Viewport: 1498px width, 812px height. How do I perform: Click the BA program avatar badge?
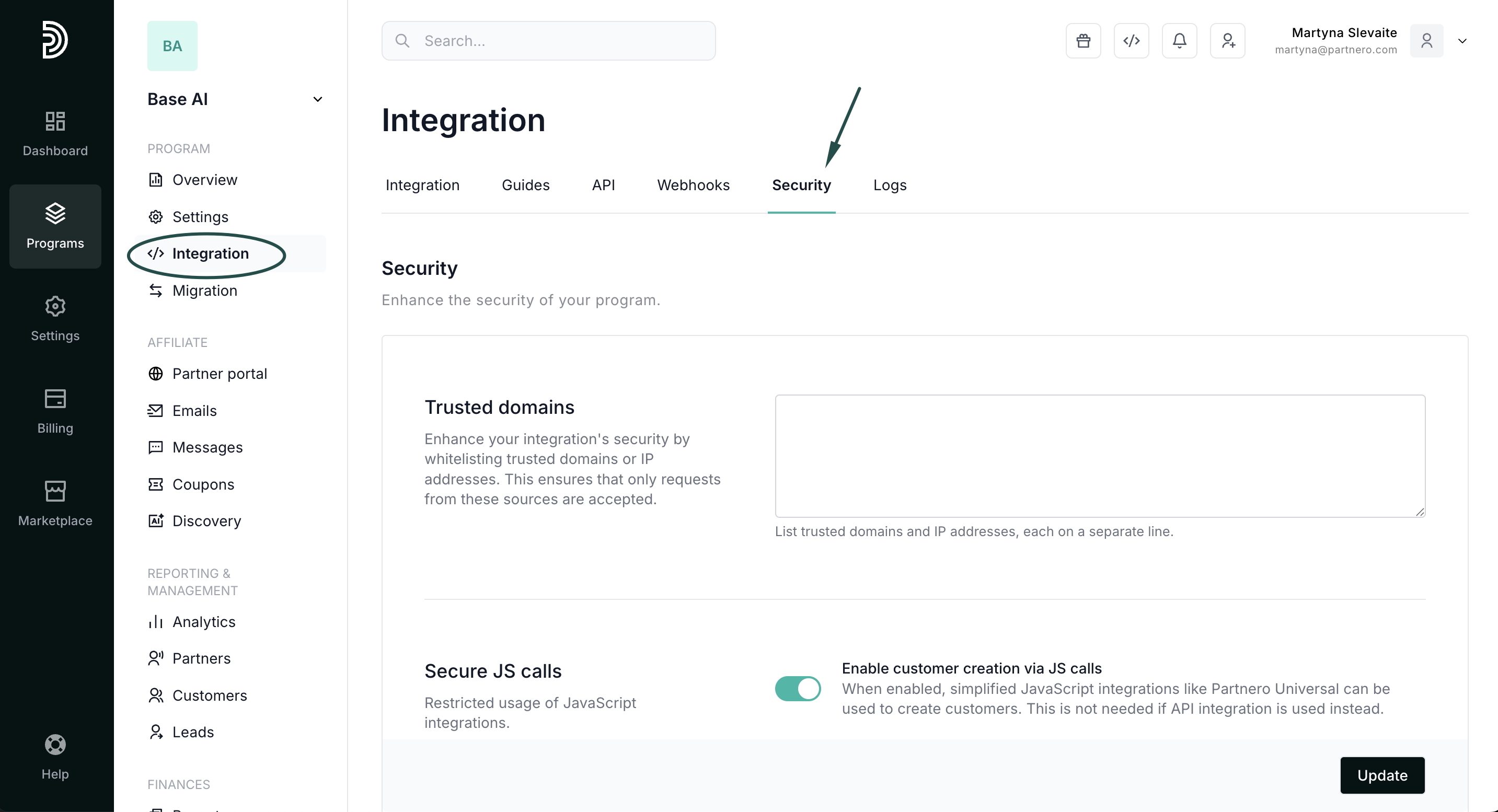172,46
